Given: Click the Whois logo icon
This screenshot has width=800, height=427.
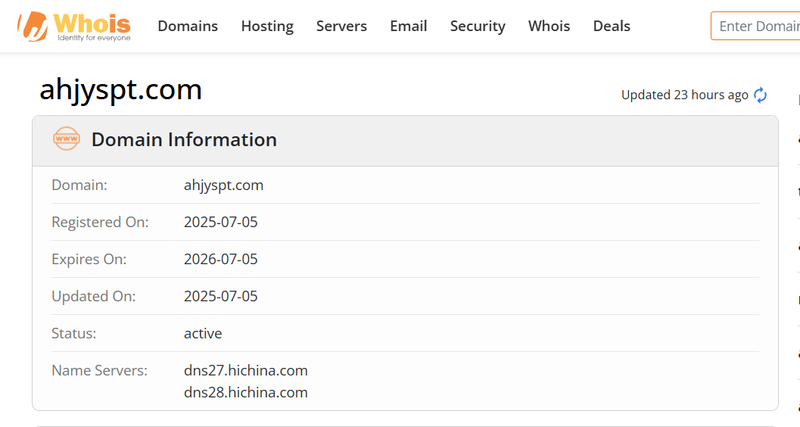Looking at the screenshot, I should [x=33, y=26].
